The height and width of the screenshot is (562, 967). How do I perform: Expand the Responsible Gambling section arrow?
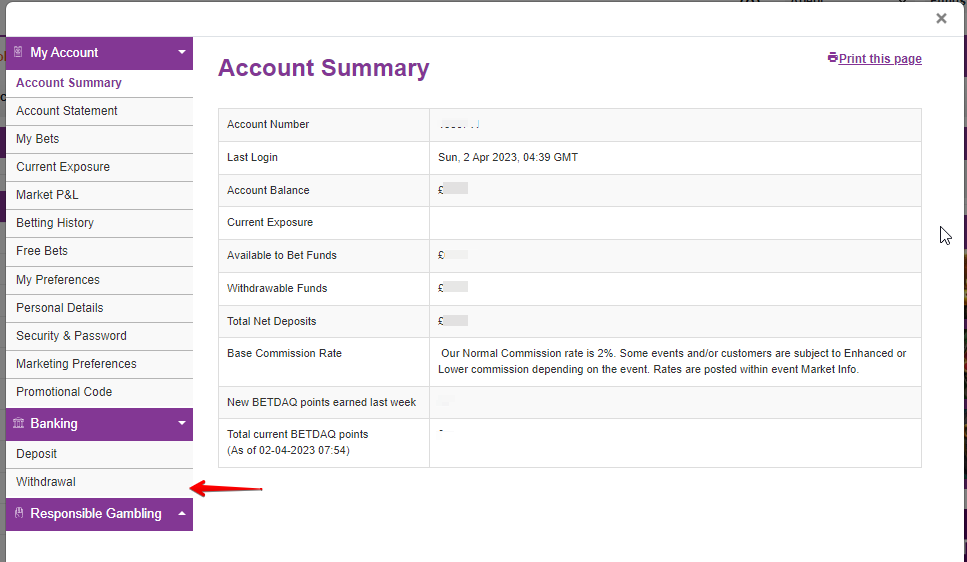pyautogui.click(x=182, y=513)
